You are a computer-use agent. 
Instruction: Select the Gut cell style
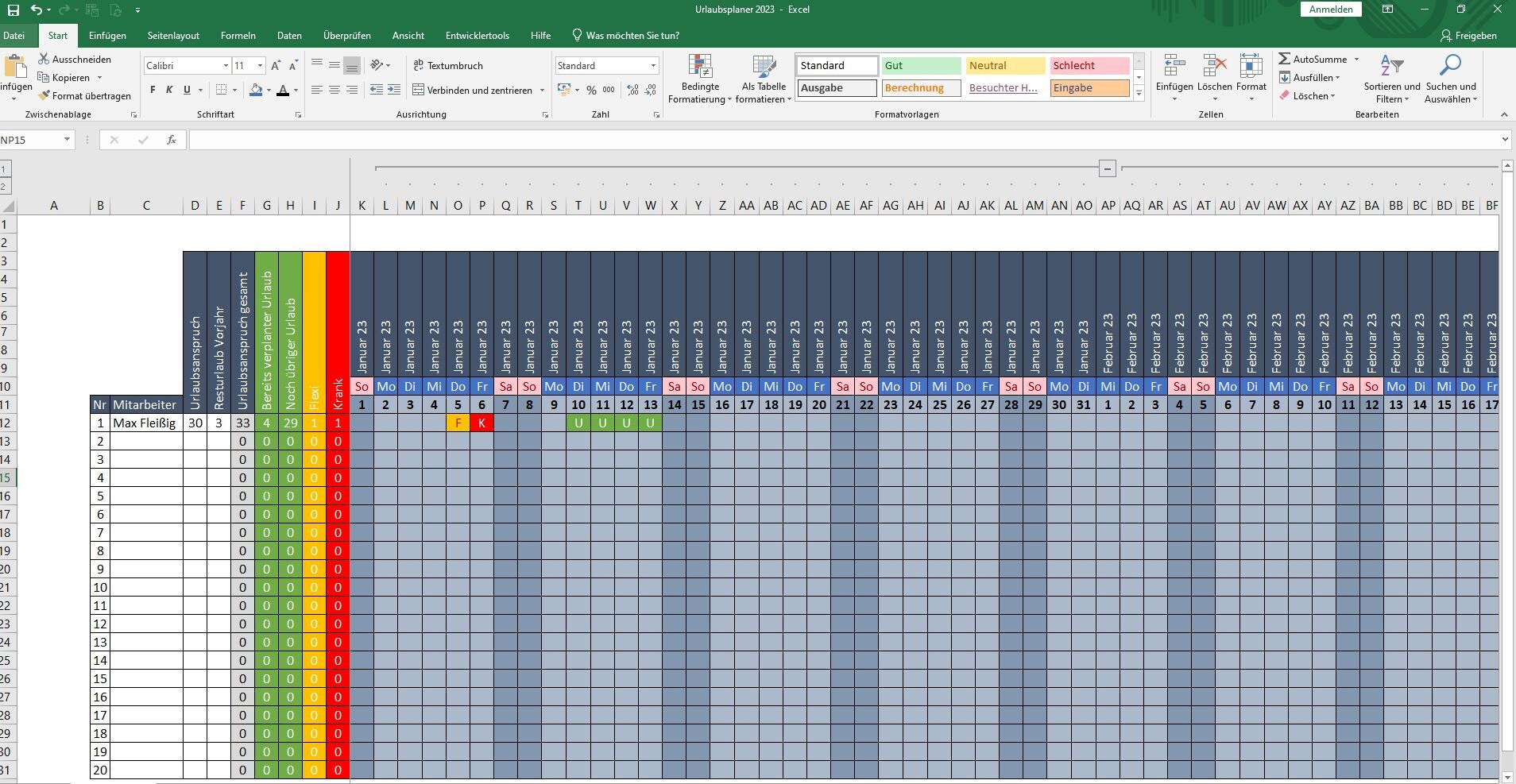coord(921,65)
